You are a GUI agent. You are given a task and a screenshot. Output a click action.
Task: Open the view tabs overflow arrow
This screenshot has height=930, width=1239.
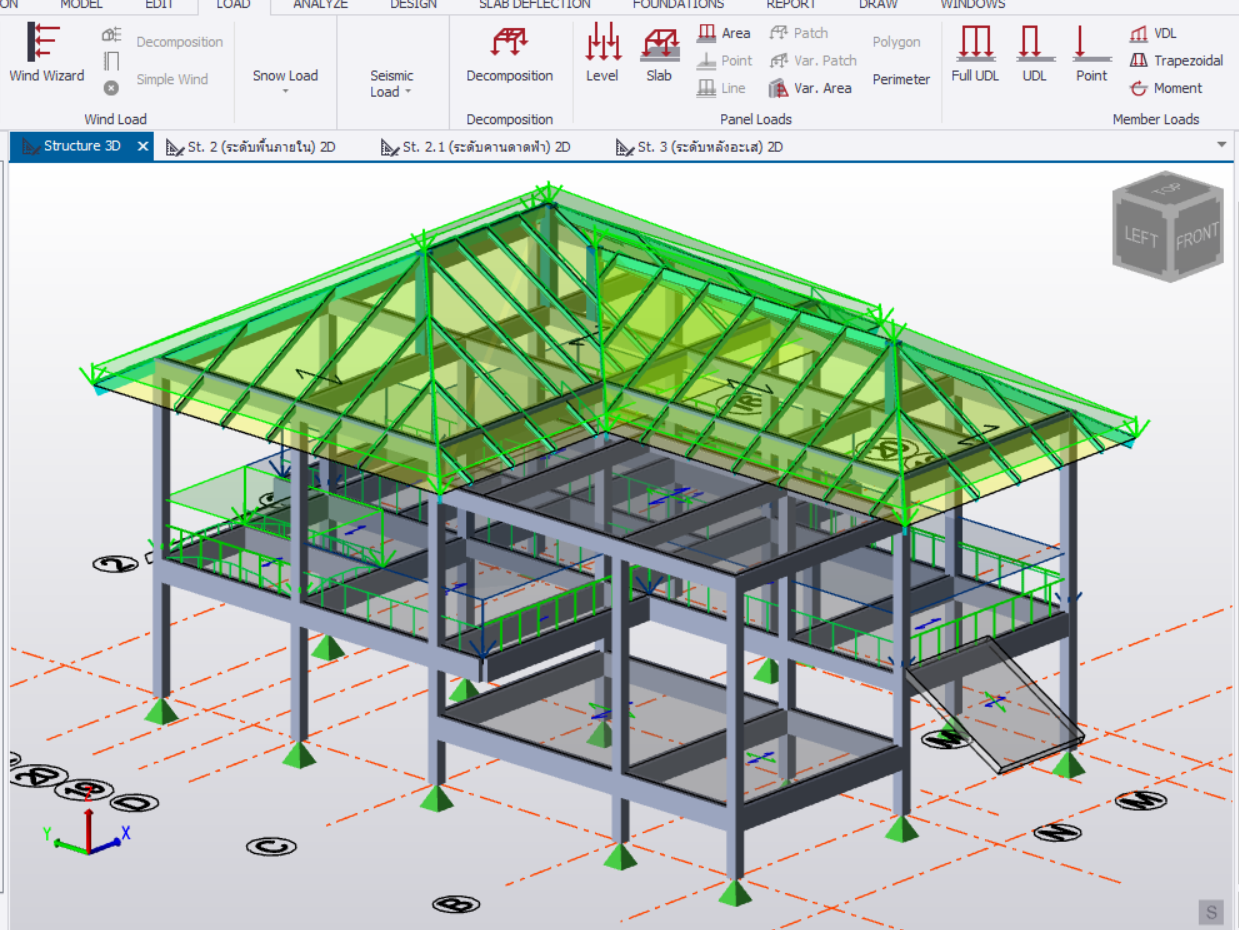(x=1221, y=145)
